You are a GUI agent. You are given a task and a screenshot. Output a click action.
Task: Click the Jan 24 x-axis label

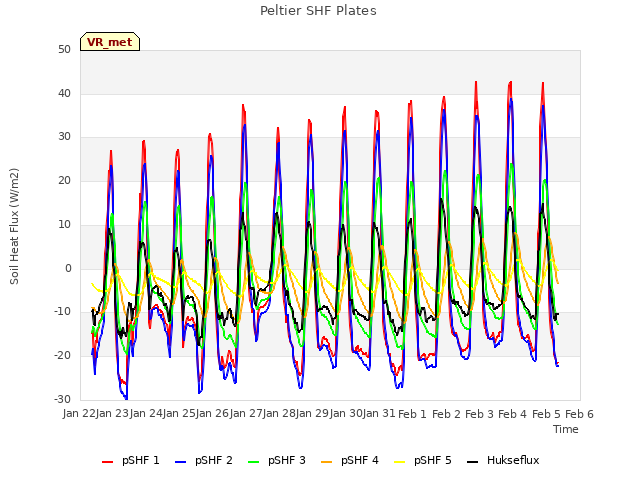(146, 414)
